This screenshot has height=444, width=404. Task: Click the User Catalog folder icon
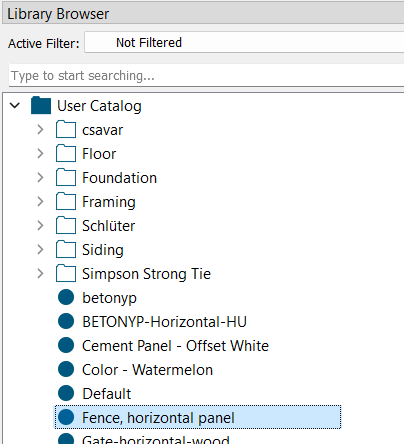point(41,105)
